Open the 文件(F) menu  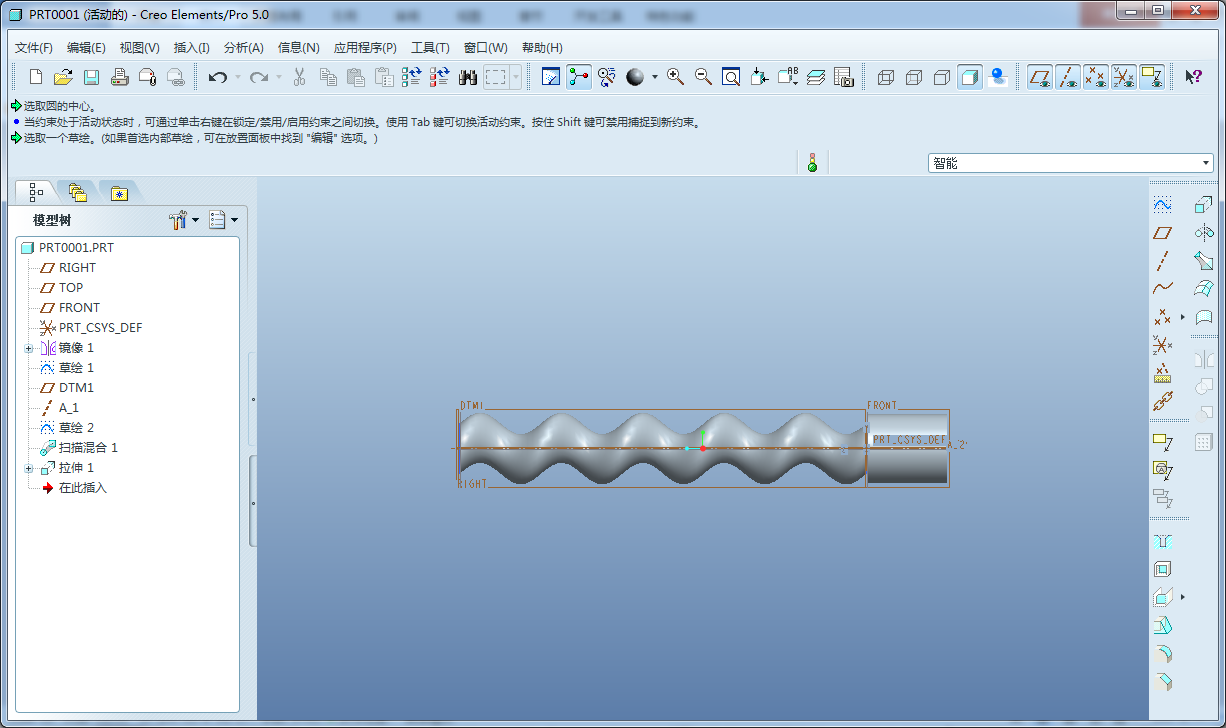34,48
